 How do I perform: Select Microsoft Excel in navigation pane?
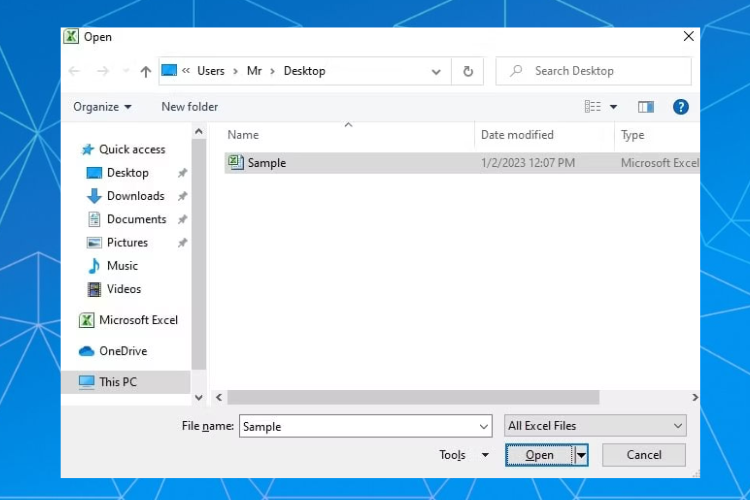(138, 320)
